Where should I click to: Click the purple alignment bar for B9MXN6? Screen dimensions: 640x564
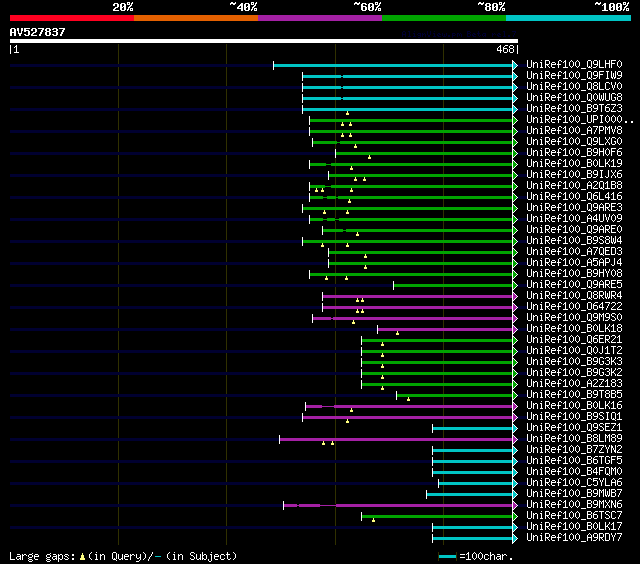(398, 506)
